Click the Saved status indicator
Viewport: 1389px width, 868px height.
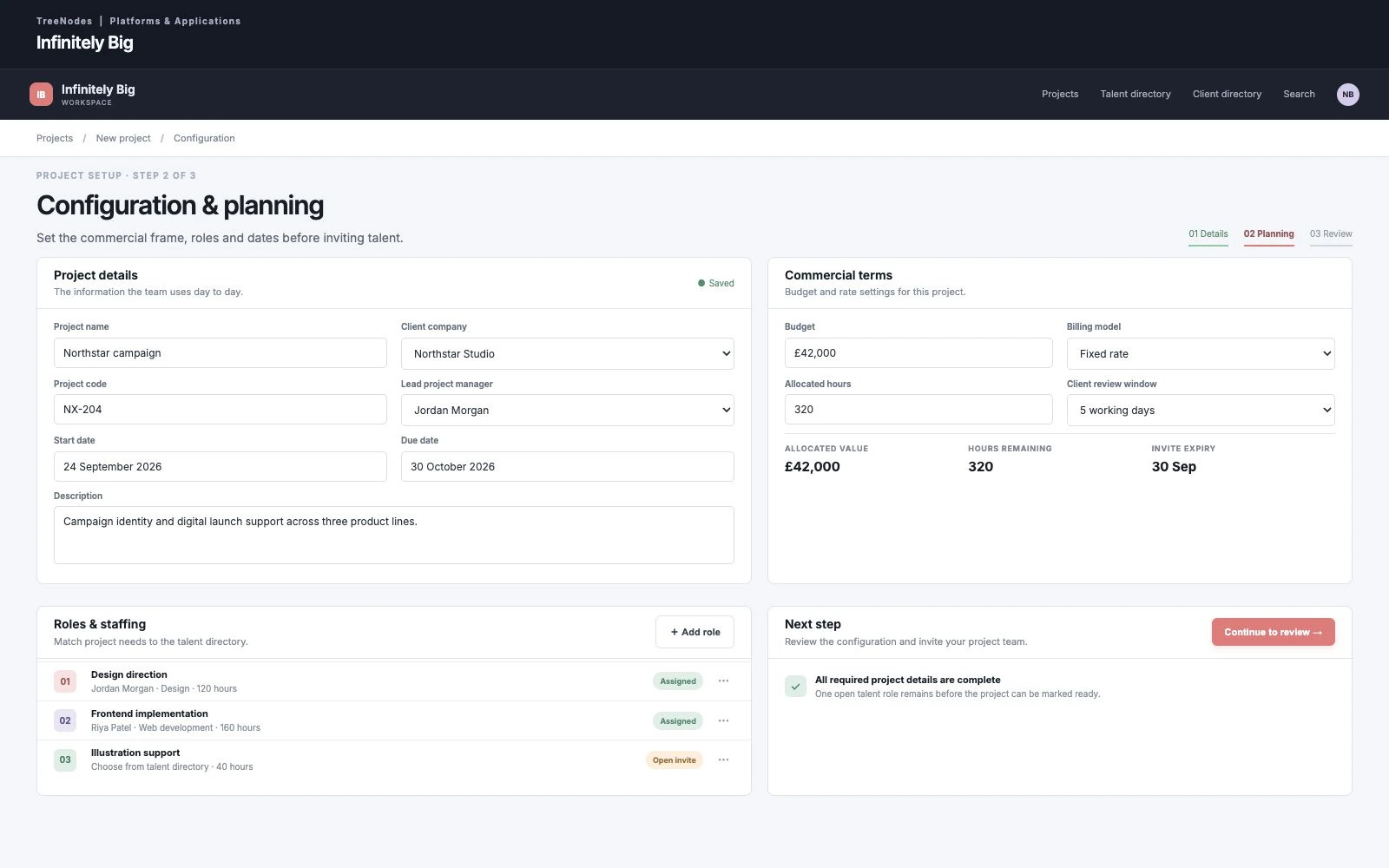(716, 283)
